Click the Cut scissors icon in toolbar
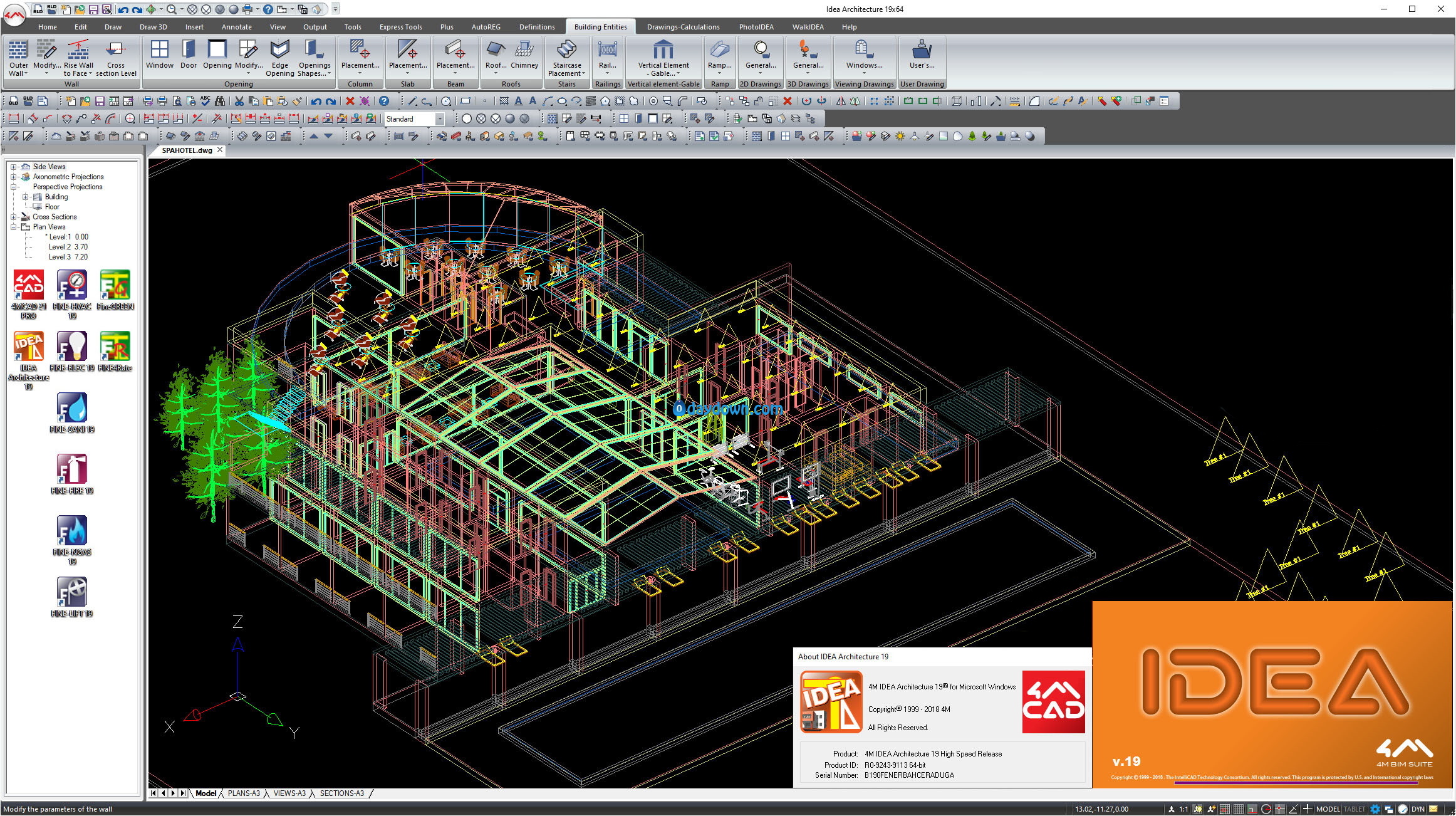Image resolution: width=1456 pixels, height=816 pixels. point(239,101)
